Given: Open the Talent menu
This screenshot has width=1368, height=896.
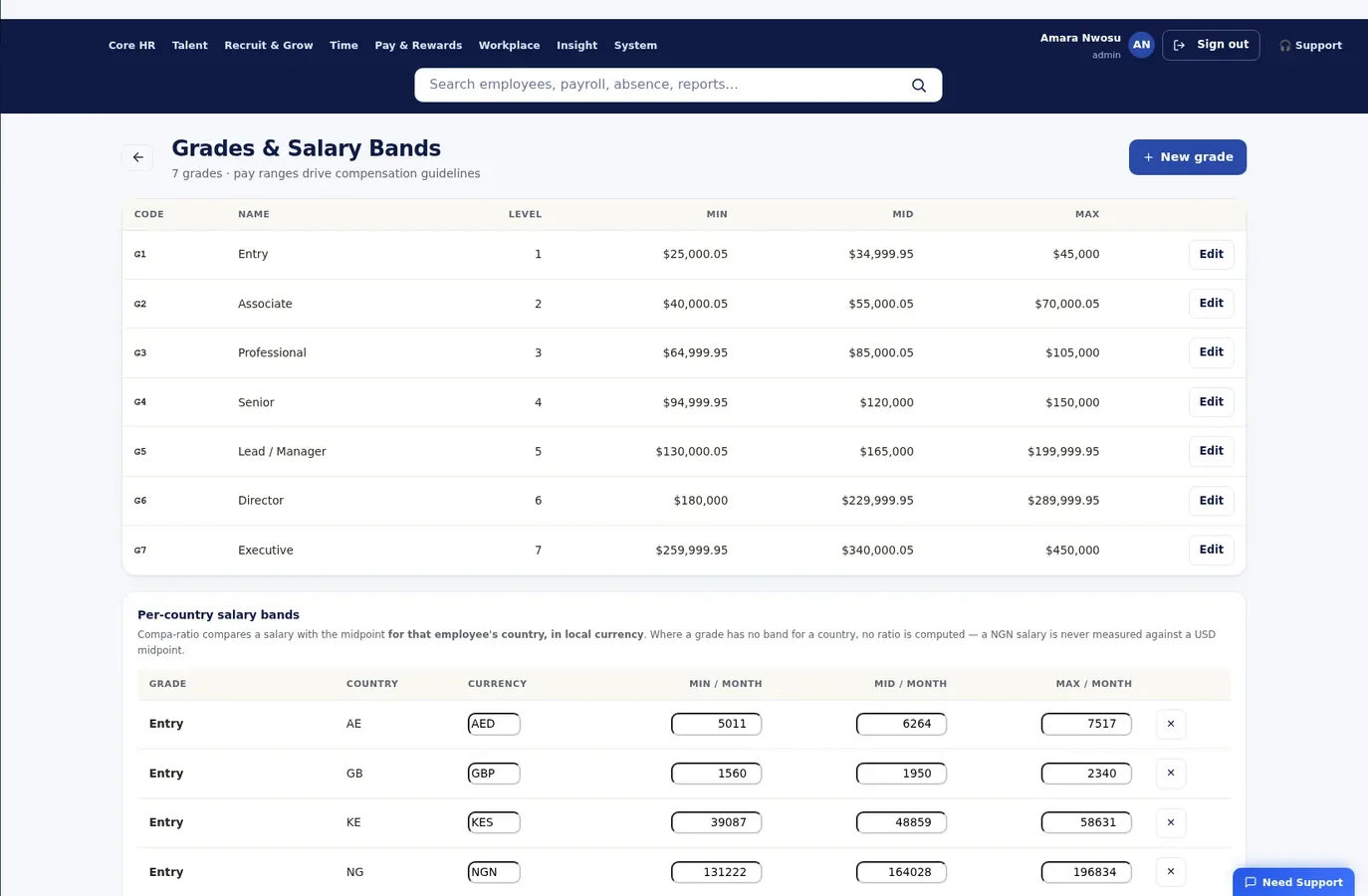Looking at the screenshot, I should tap(189, 46).
